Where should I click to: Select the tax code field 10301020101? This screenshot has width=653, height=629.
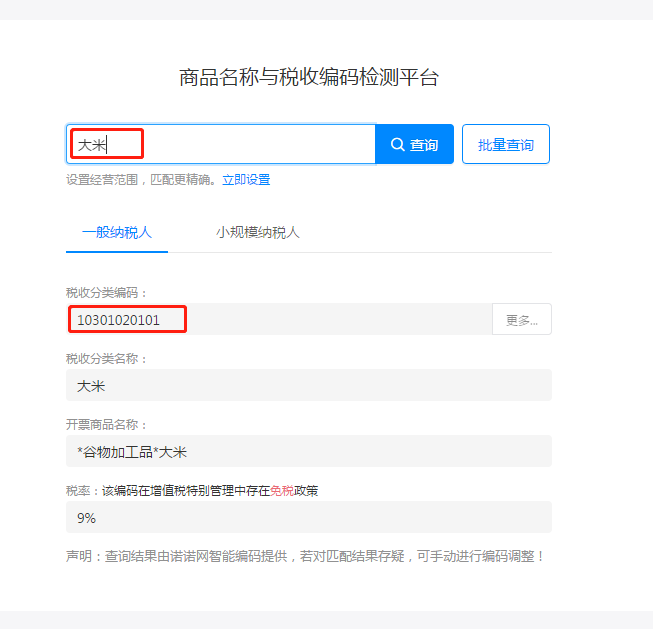tap(280, 320)
